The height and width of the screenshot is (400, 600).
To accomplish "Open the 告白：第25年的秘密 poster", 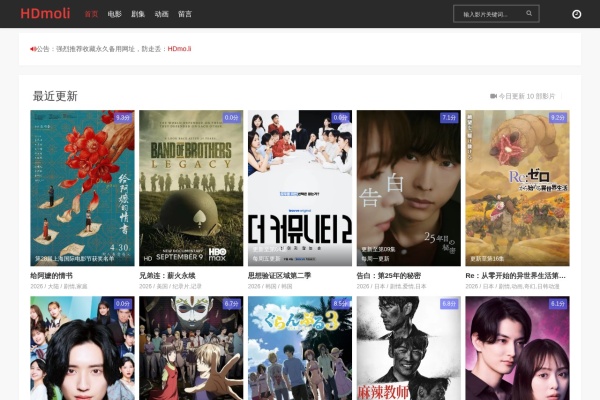I will tap(409, 188).
